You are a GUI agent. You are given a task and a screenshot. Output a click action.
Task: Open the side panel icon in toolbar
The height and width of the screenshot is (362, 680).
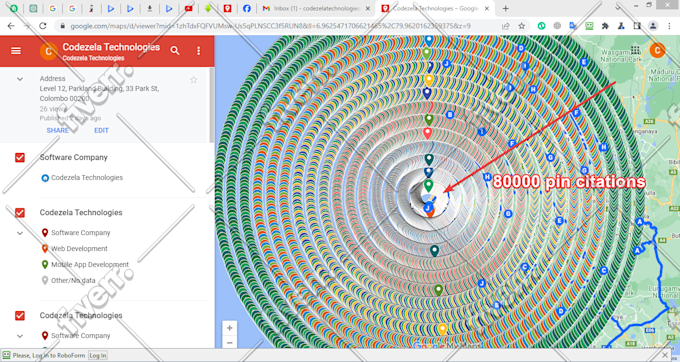pyautogui.click(x=637, y=26)
